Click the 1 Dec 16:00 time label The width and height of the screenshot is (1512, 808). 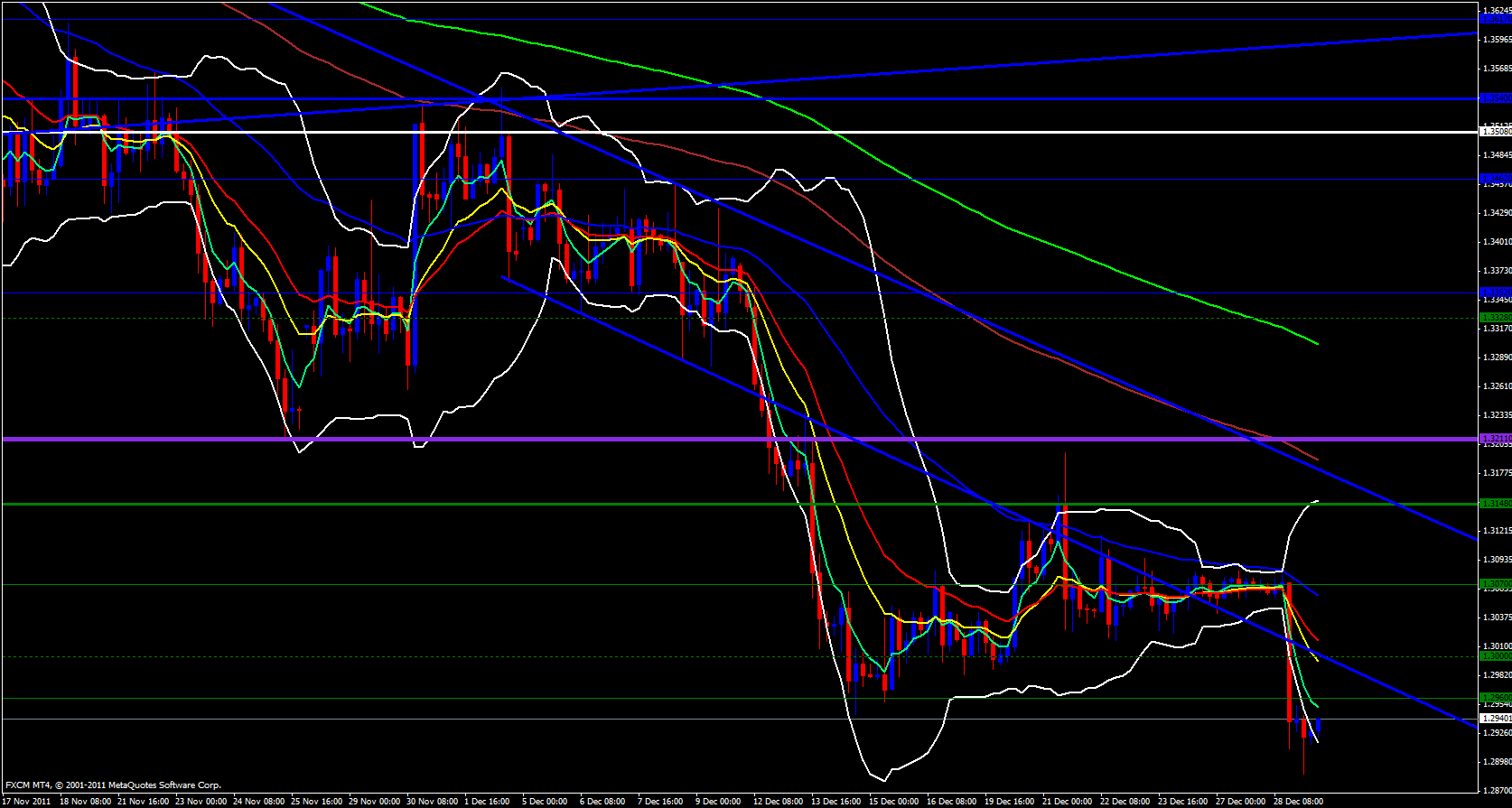point(490,802)
